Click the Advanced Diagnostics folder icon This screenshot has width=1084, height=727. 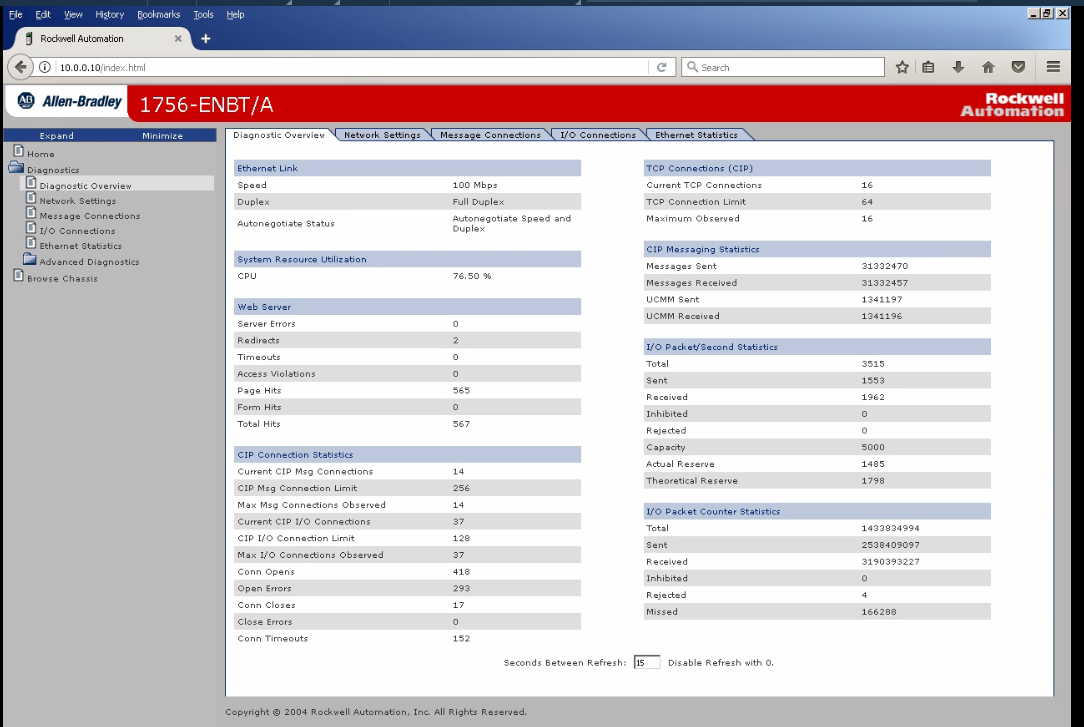(29, 258)
